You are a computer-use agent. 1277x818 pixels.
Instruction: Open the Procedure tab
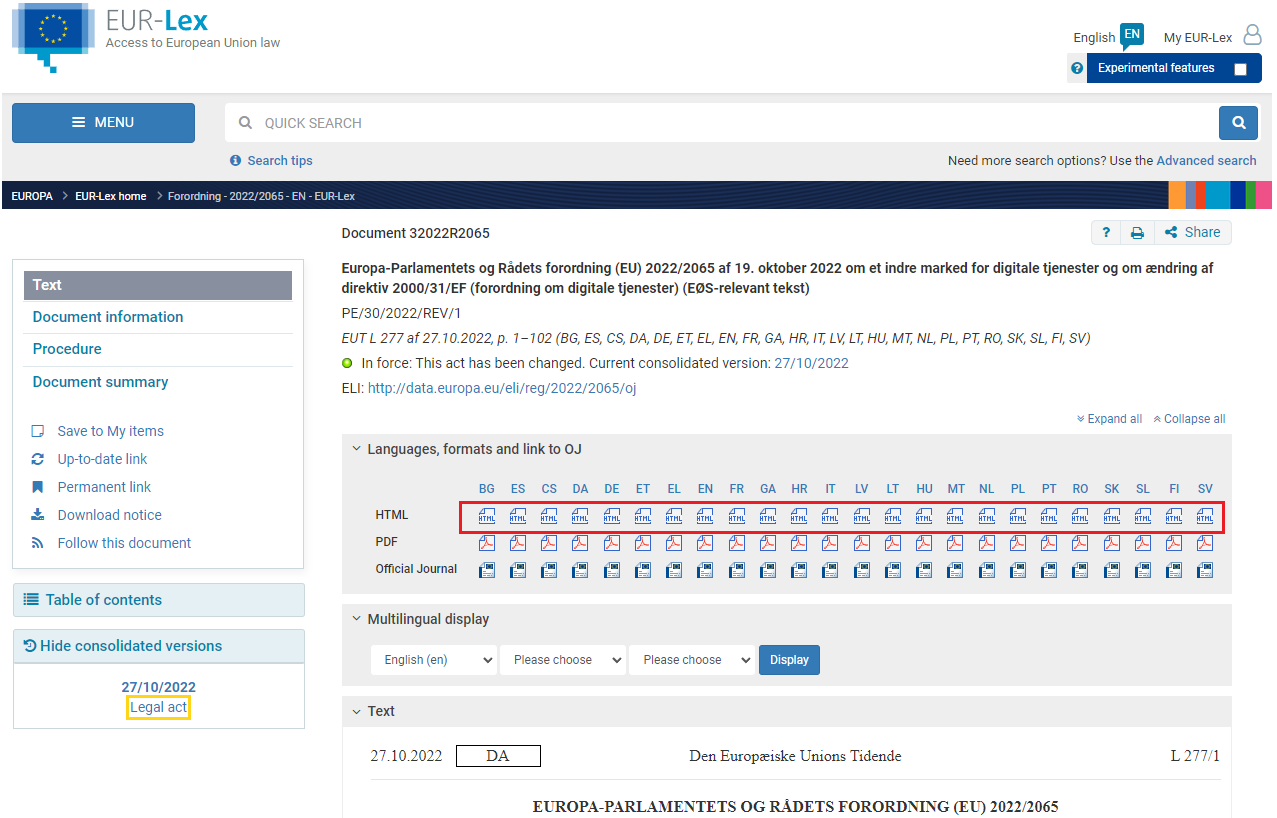click(67, 349)
